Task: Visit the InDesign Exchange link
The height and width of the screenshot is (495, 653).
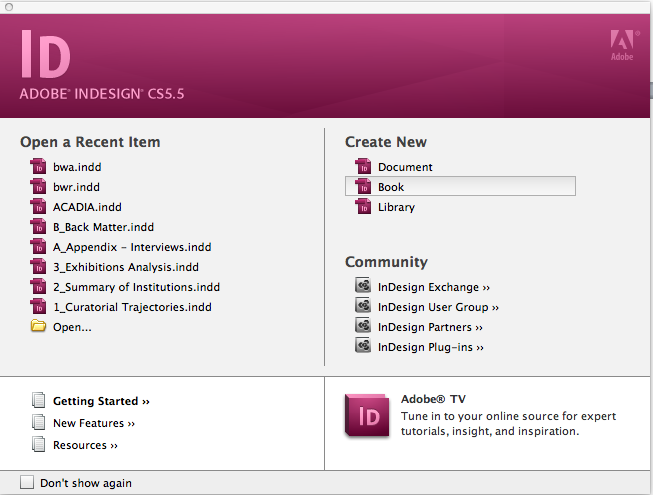Action: tap(434, 287)
